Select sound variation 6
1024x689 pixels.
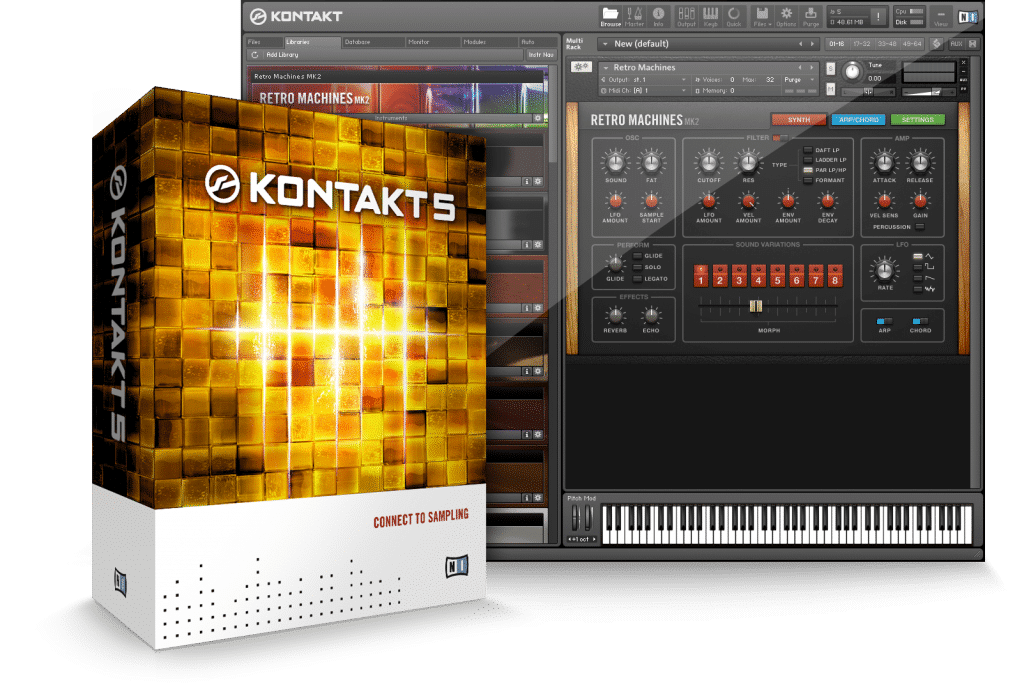(x=797, y=276)
